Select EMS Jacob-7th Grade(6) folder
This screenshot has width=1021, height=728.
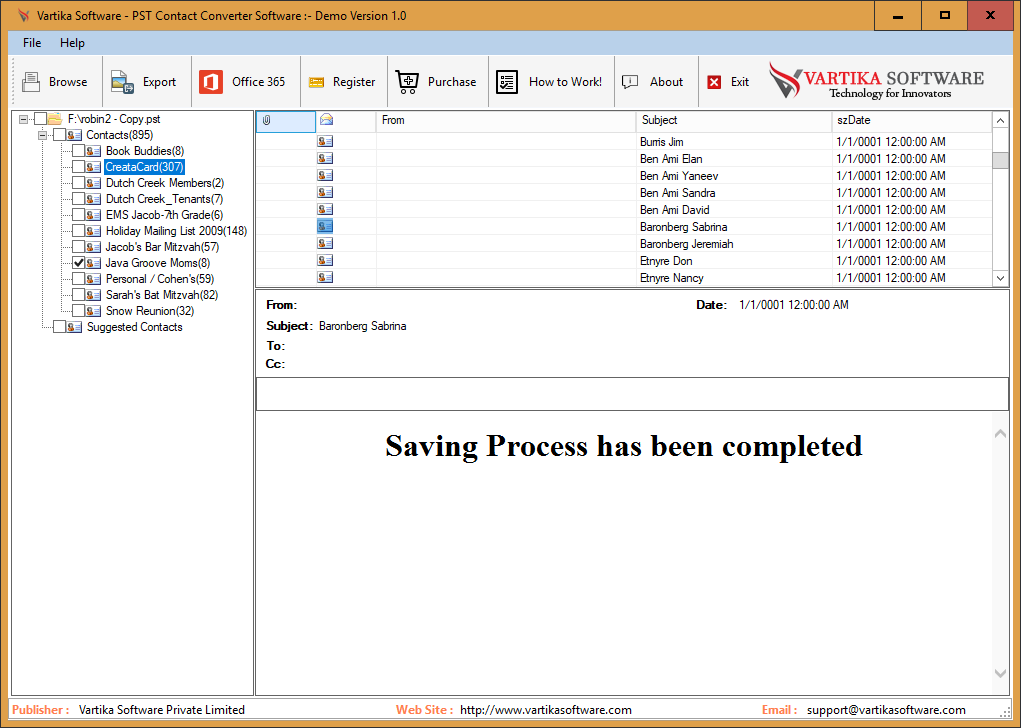(165, 215)
